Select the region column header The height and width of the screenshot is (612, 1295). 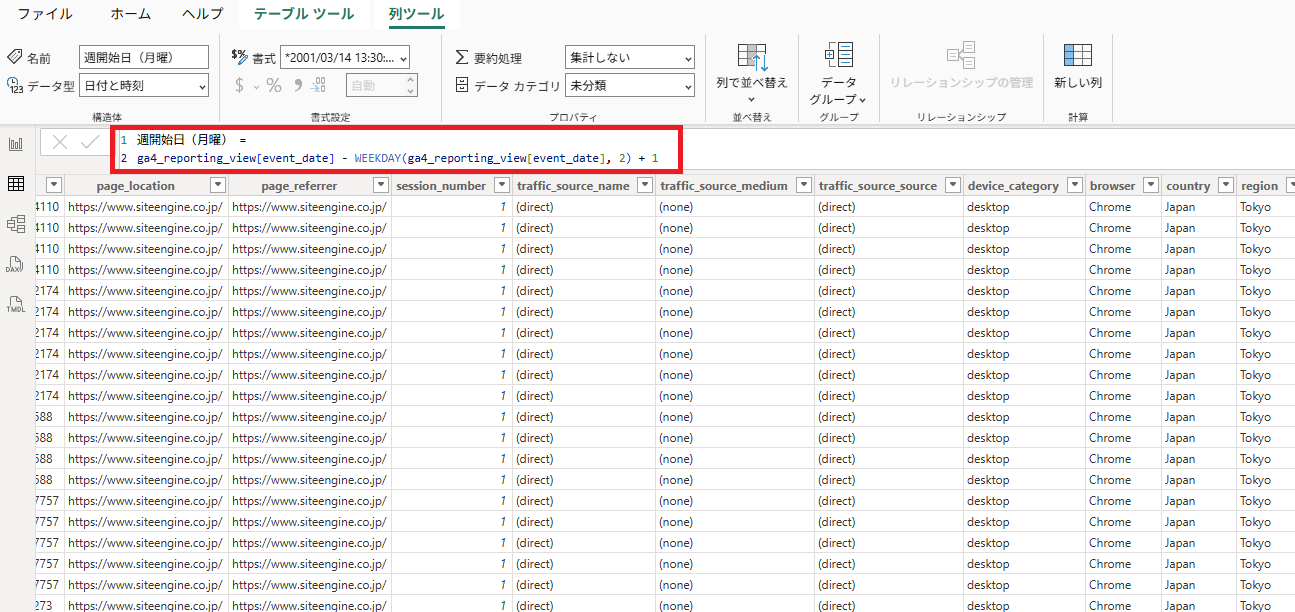(1260, 186)
